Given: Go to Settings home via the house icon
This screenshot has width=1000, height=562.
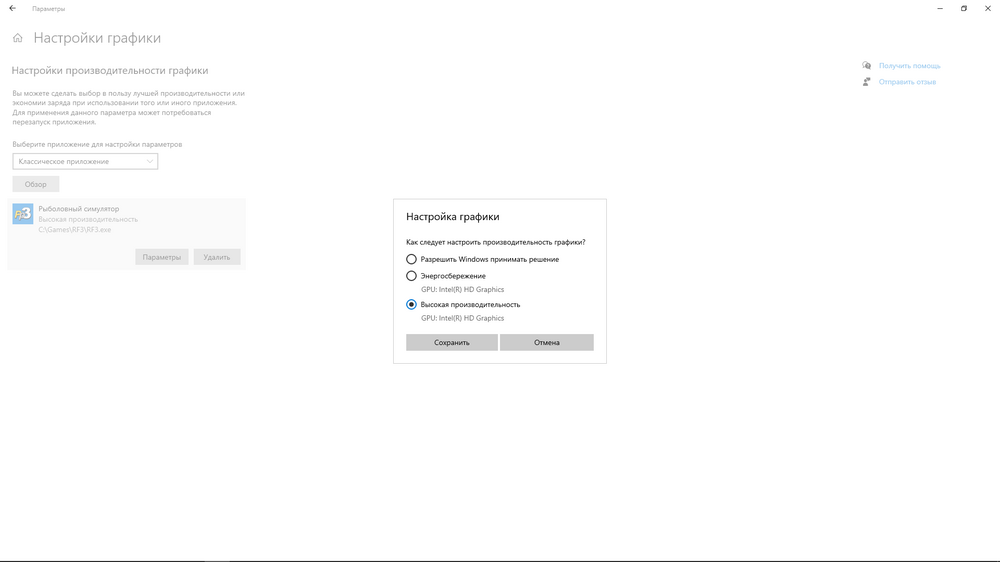Looking at the screenshot, I should tap(17, 38).
